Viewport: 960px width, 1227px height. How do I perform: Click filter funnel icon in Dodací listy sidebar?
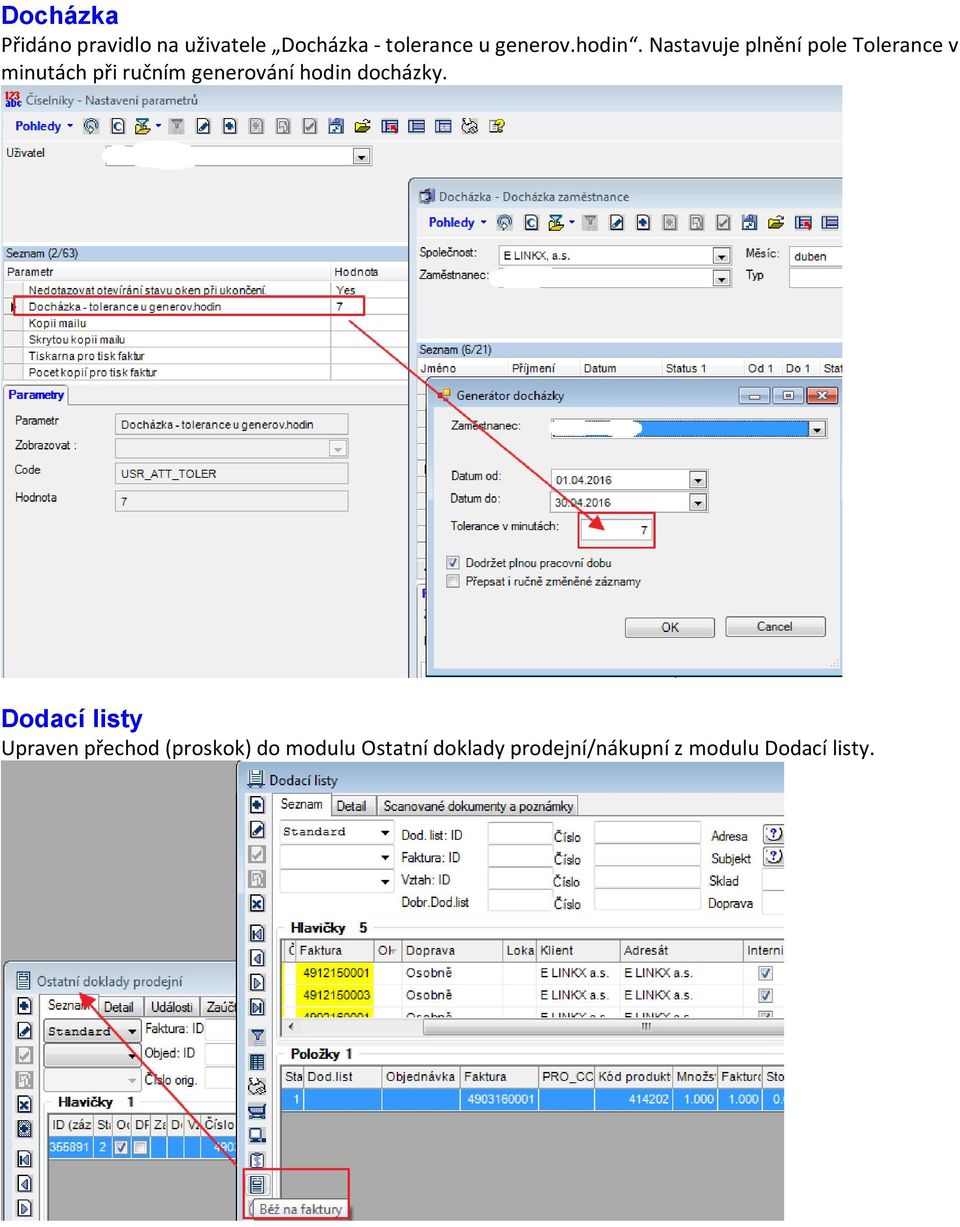[257, 1036]
